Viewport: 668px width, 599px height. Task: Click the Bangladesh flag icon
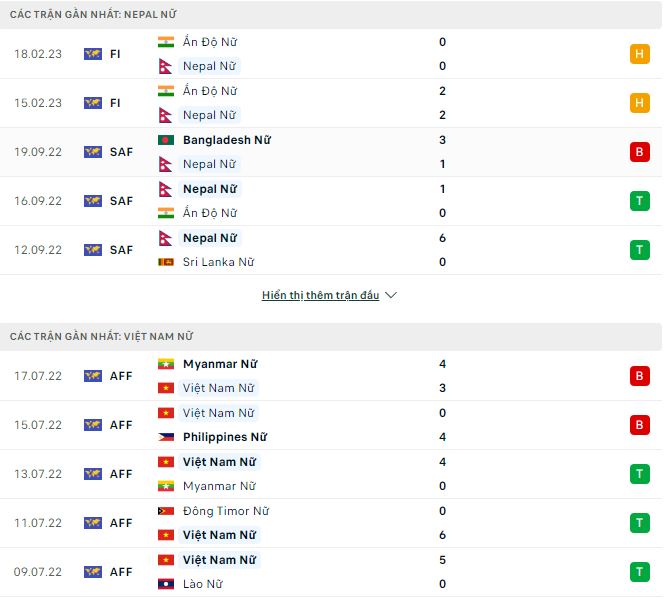(166, 140)
